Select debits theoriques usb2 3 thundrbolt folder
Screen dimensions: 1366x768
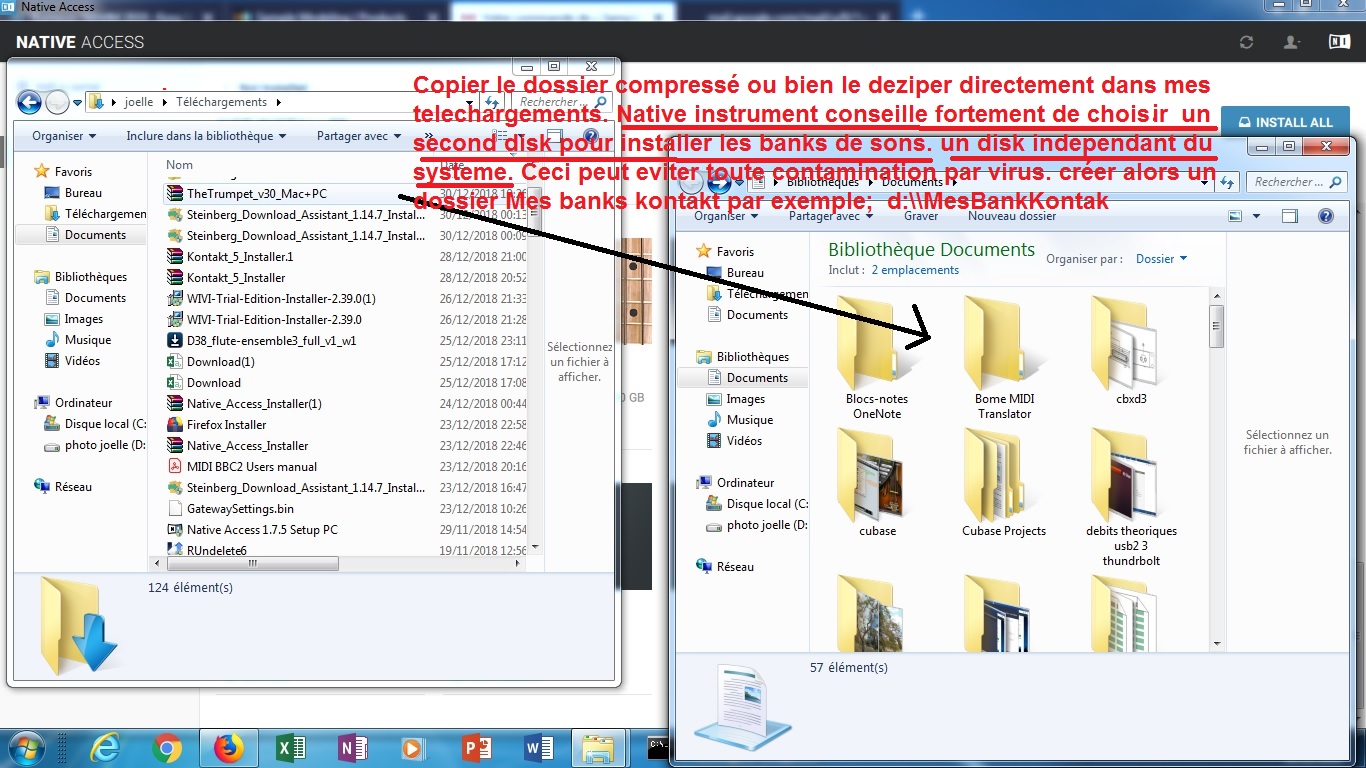pos(1131,498)
